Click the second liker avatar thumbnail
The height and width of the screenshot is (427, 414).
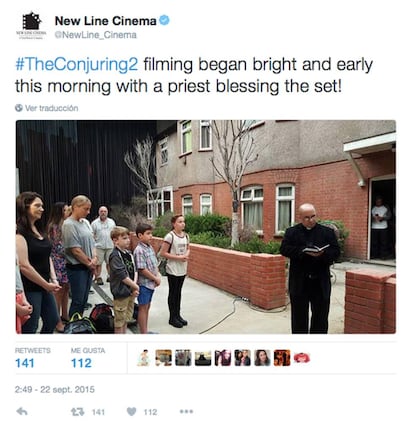point(164,358)
